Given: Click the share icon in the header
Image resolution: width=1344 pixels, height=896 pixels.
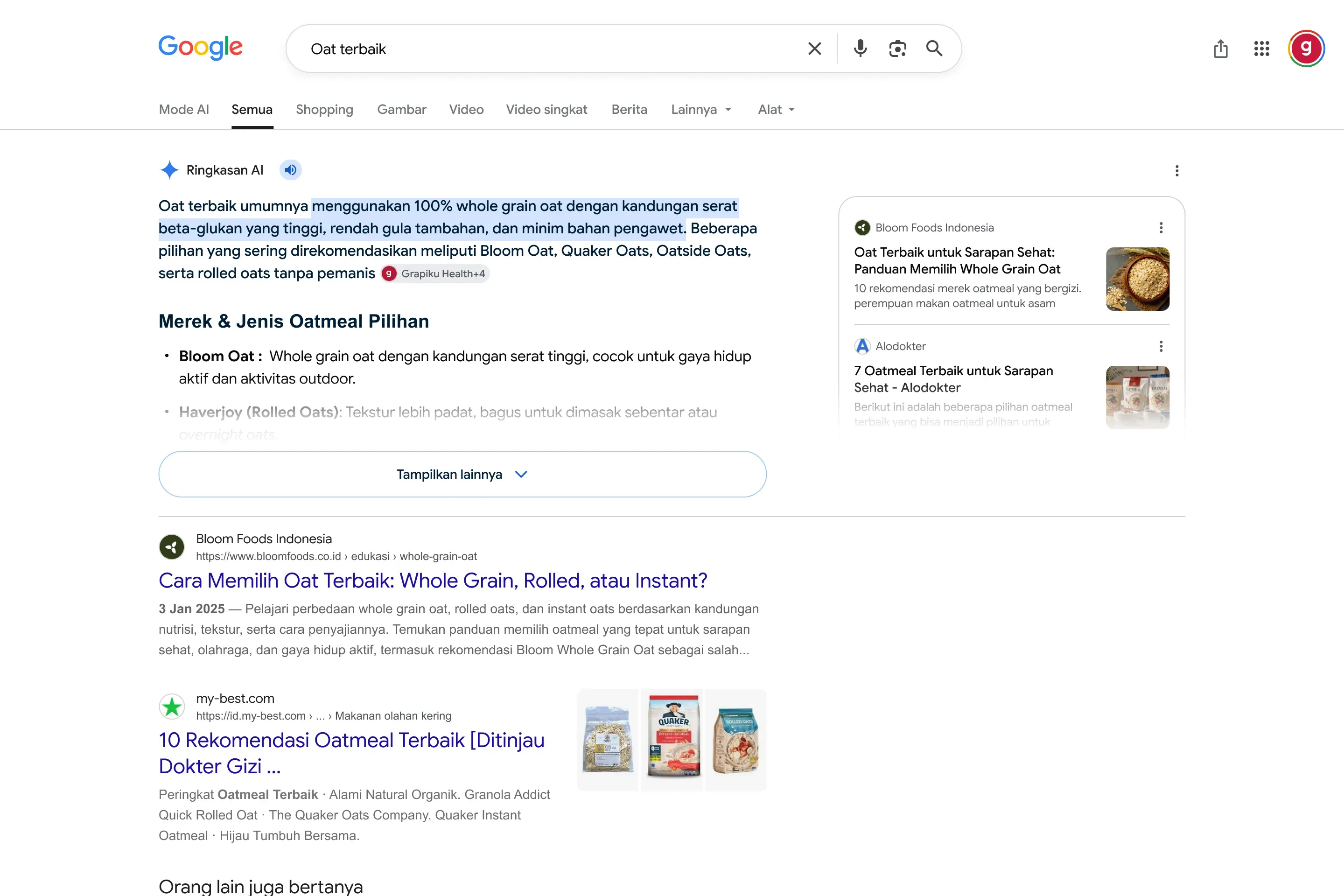Looking at the screenshot, I should coord(1221,49).
